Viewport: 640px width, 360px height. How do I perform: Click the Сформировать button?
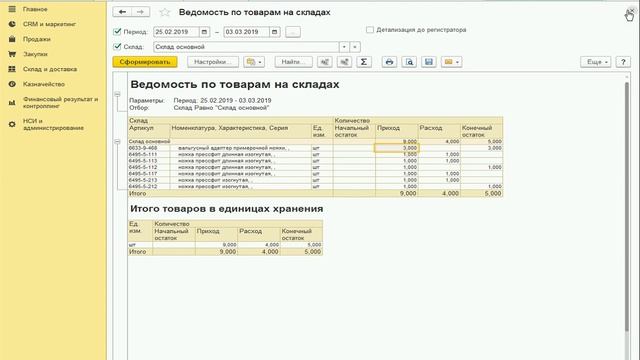[x=145, y=62]
